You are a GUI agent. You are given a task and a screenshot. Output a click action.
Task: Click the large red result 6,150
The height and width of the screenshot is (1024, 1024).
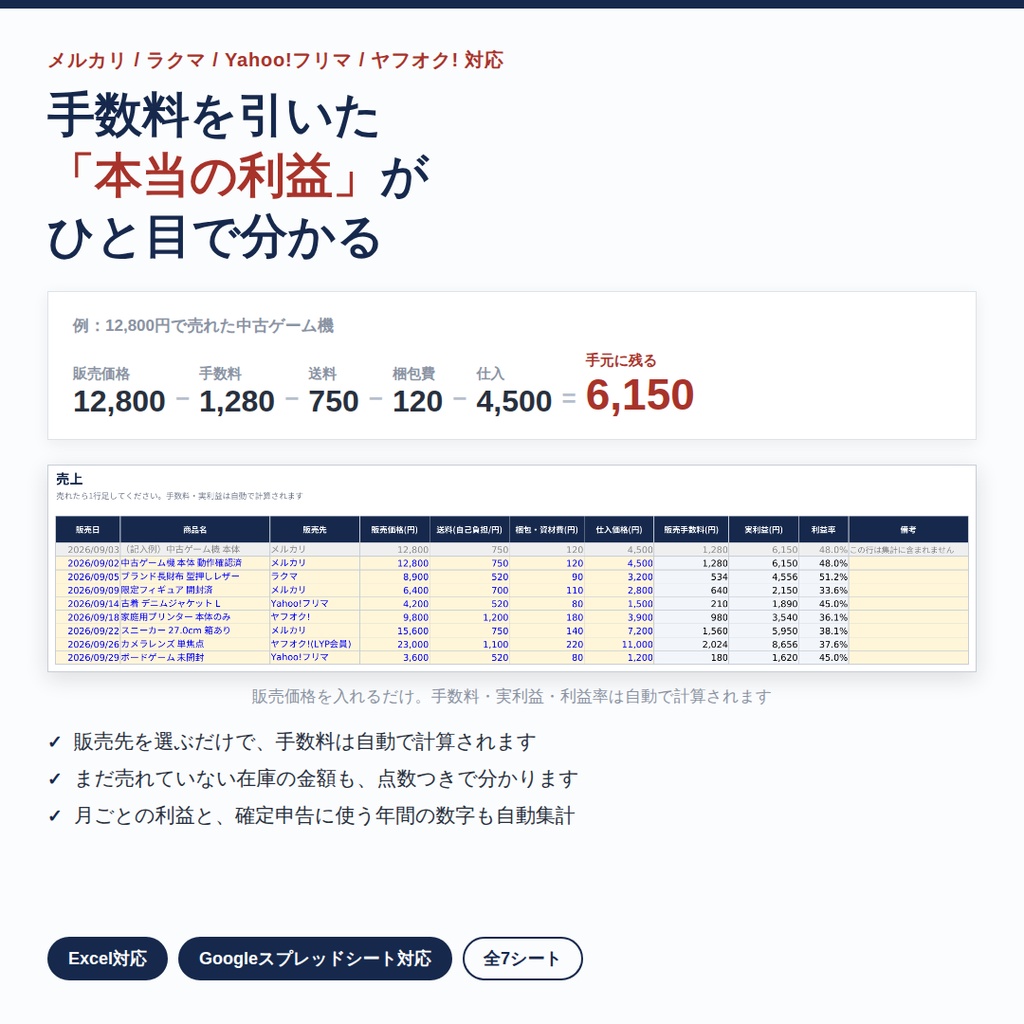tap(639, 395)
